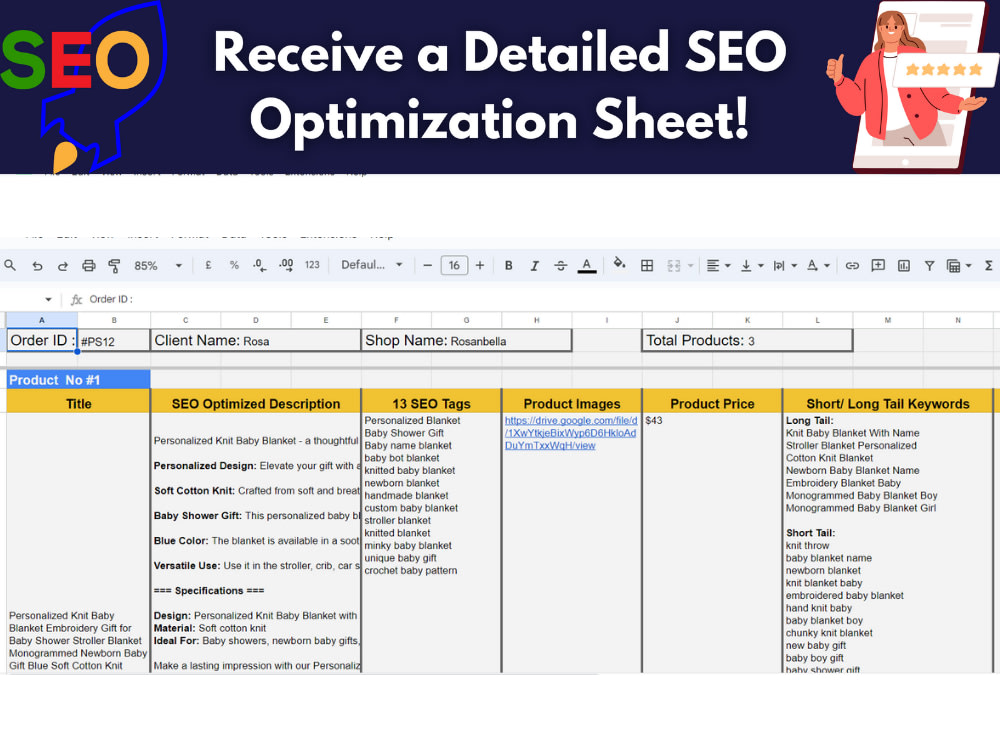The height and width of the screenshot is (750, 1000).
Task: Decrease decimal places
Action: pyautogui.click(x=260, y=265)
